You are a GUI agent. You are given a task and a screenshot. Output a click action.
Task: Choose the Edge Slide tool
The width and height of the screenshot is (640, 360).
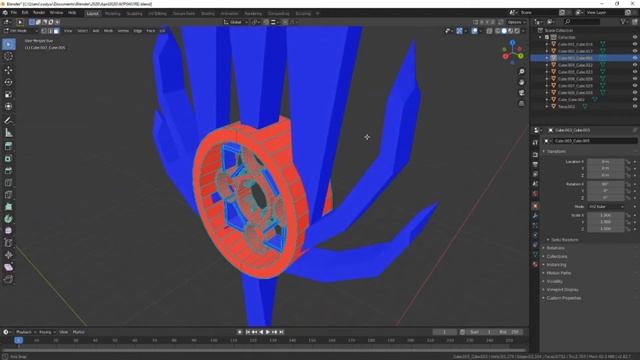[9, 243]
